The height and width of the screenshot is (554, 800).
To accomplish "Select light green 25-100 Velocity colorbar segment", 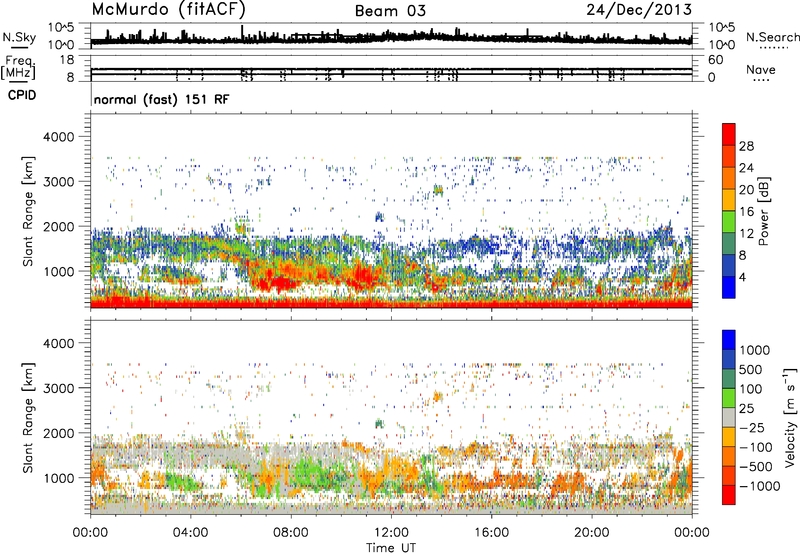I will pos(729,398).
